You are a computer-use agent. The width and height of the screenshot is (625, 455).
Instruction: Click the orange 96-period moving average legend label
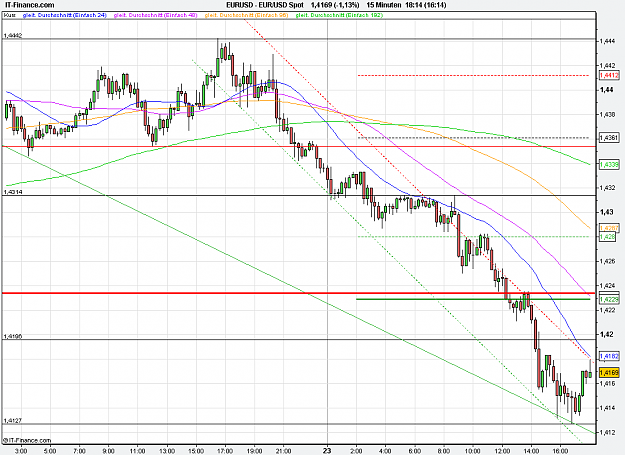(246, 15)
